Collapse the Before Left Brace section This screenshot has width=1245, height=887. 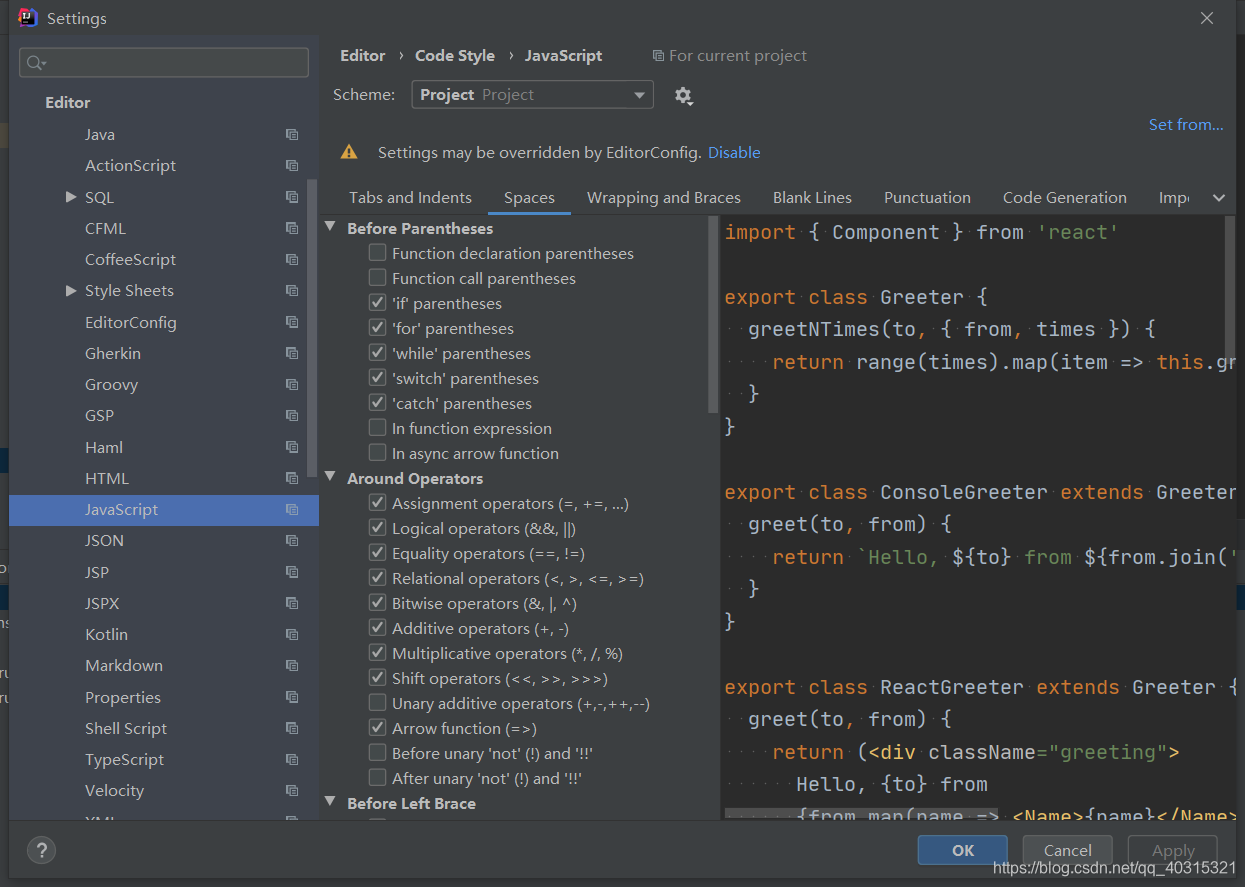pos(331,802)
